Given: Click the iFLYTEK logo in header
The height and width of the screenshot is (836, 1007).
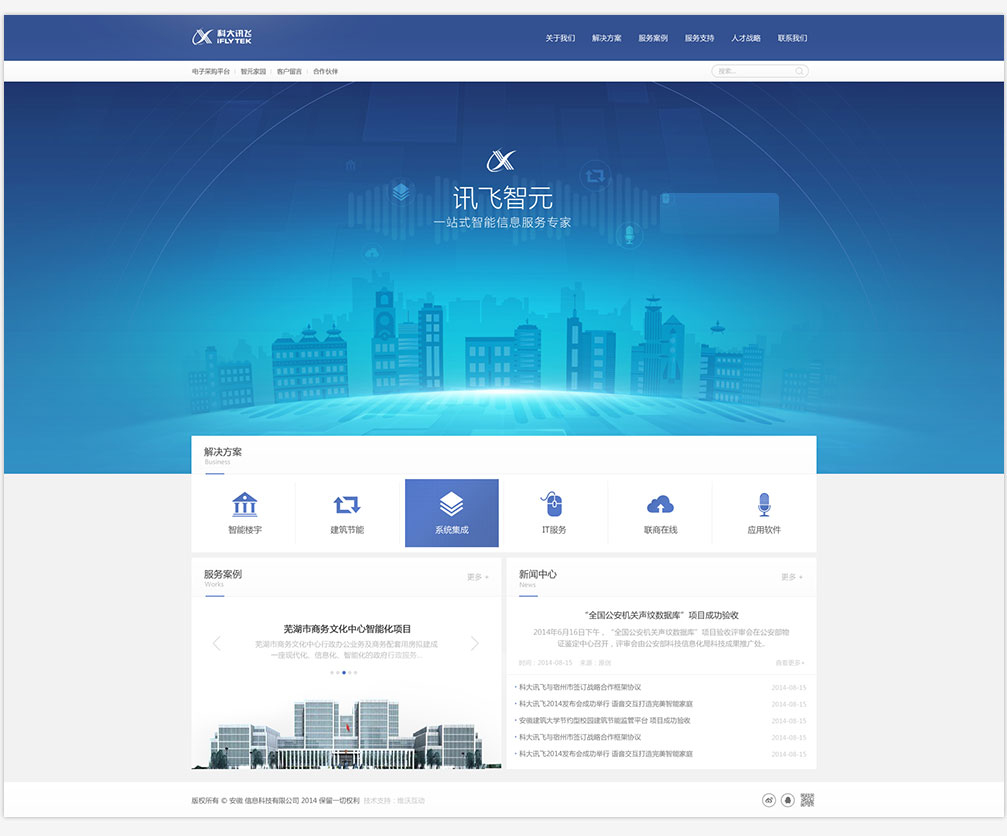Looking at the screenshot, I should click(x=222, y=37).
